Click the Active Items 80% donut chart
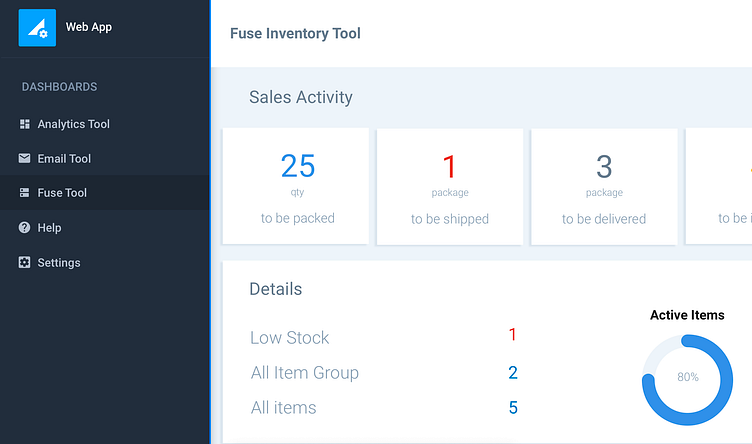This screenshot has width=752, height=444. (x=687, y=378)
